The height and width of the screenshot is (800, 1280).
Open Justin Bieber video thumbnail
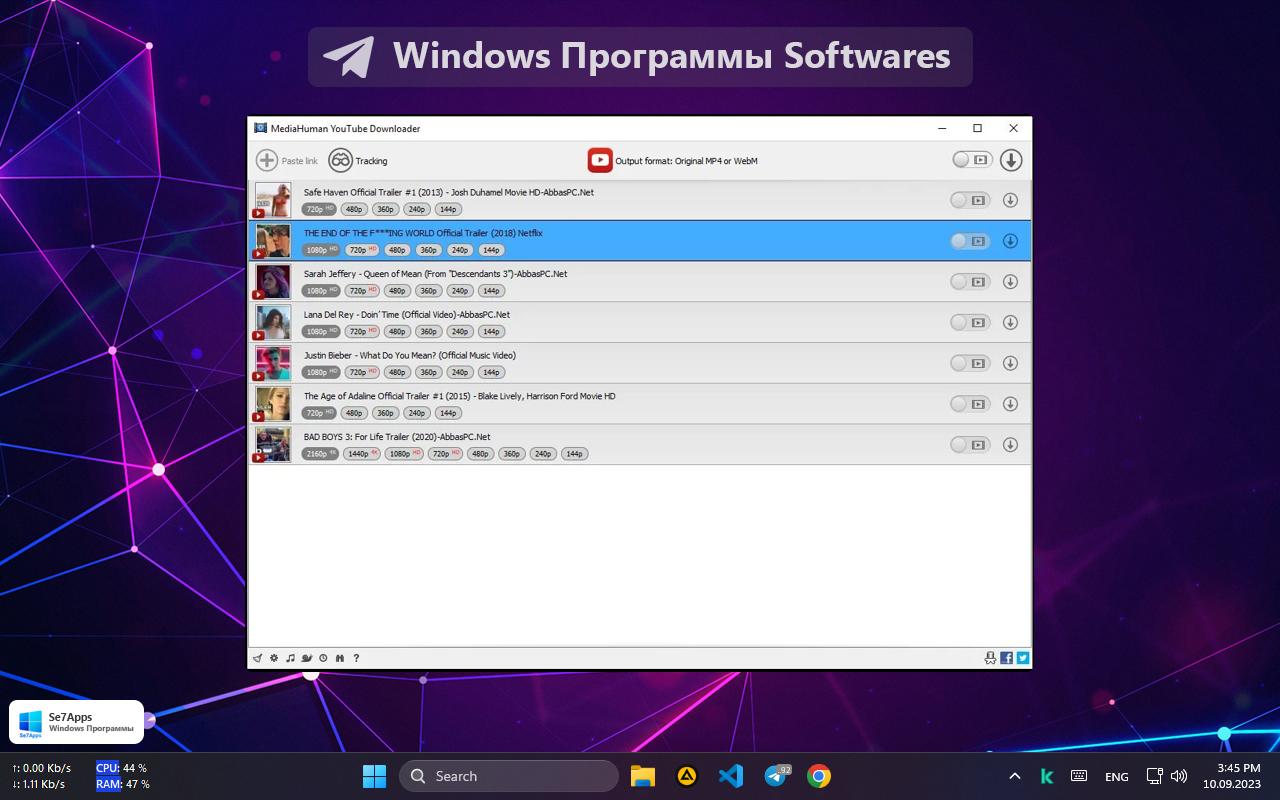tap(272, 363)
